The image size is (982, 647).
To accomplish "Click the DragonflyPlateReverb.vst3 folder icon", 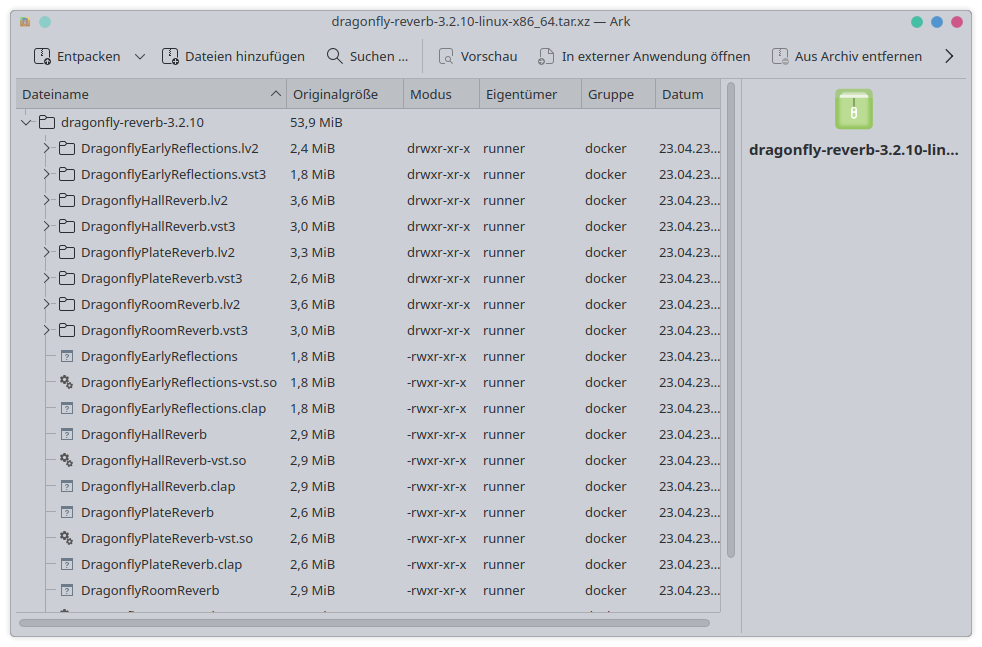I will pyautogui.click(x=67, y=278).
